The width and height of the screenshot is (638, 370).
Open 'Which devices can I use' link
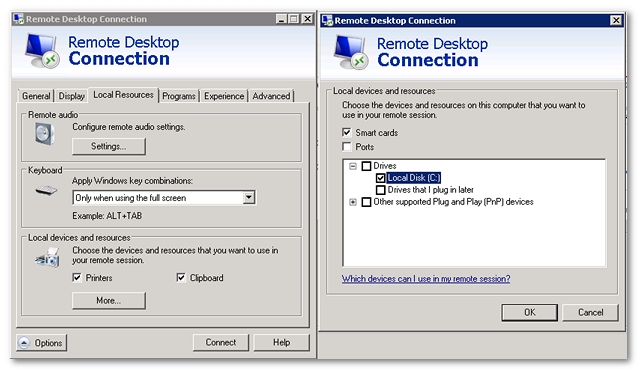(426, 279)
